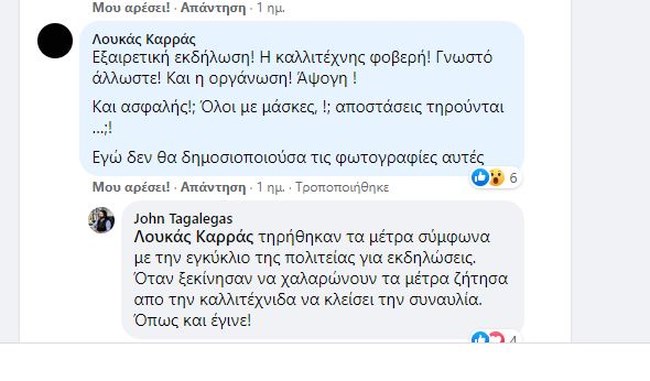Click blue like icon on Tagalegas reply

[480, 338]
